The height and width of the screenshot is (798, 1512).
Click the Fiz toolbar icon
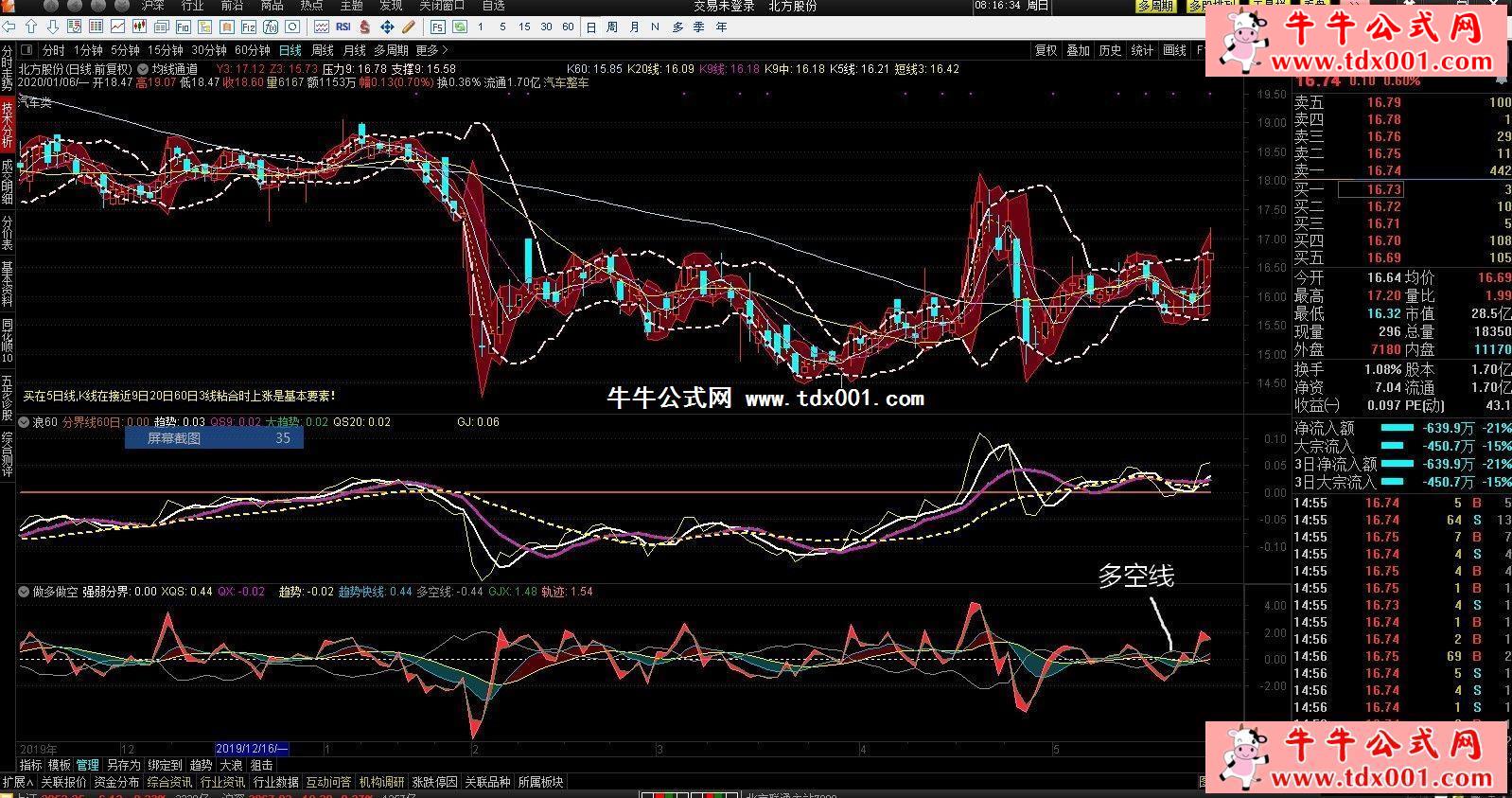(250, 27)
